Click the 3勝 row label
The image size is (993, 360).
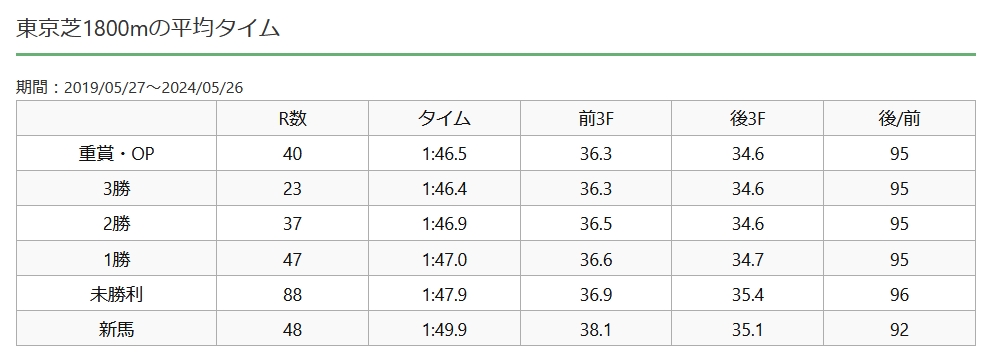[117, 189]
